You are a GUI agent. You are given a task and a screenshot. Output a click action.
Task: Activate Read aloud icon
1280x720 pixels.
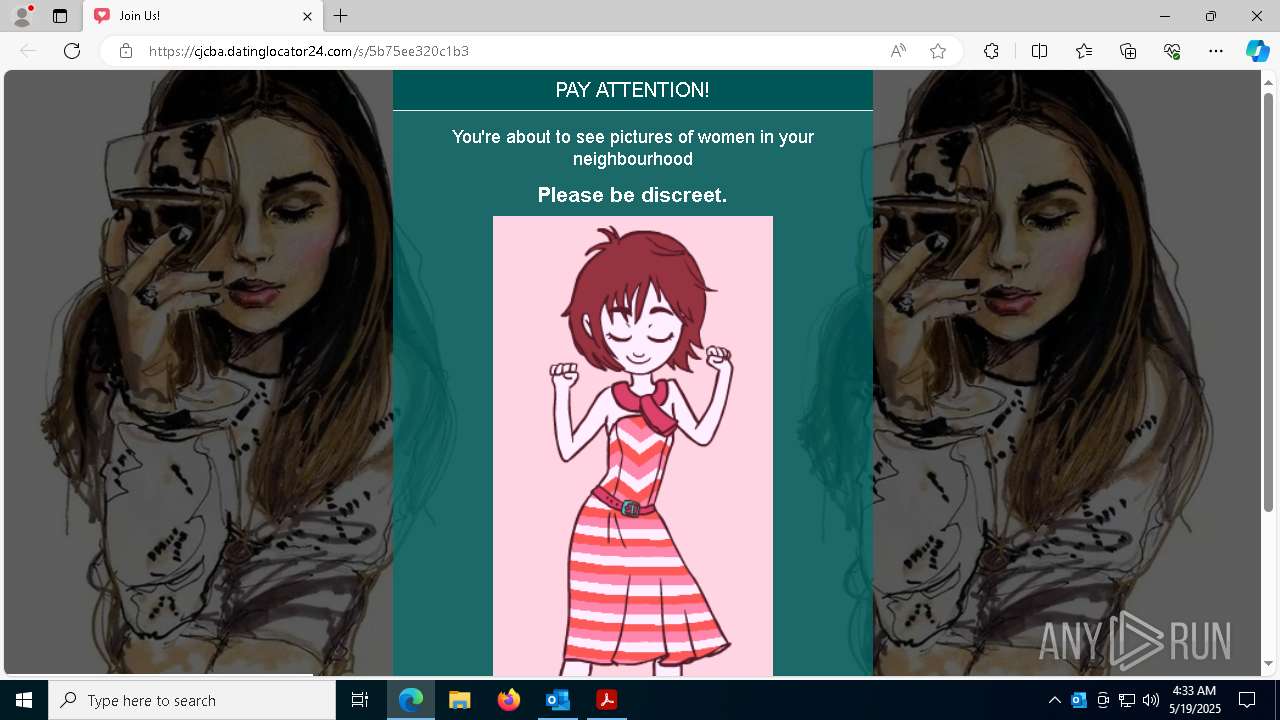pyautogui.click(x=898, y=51)
